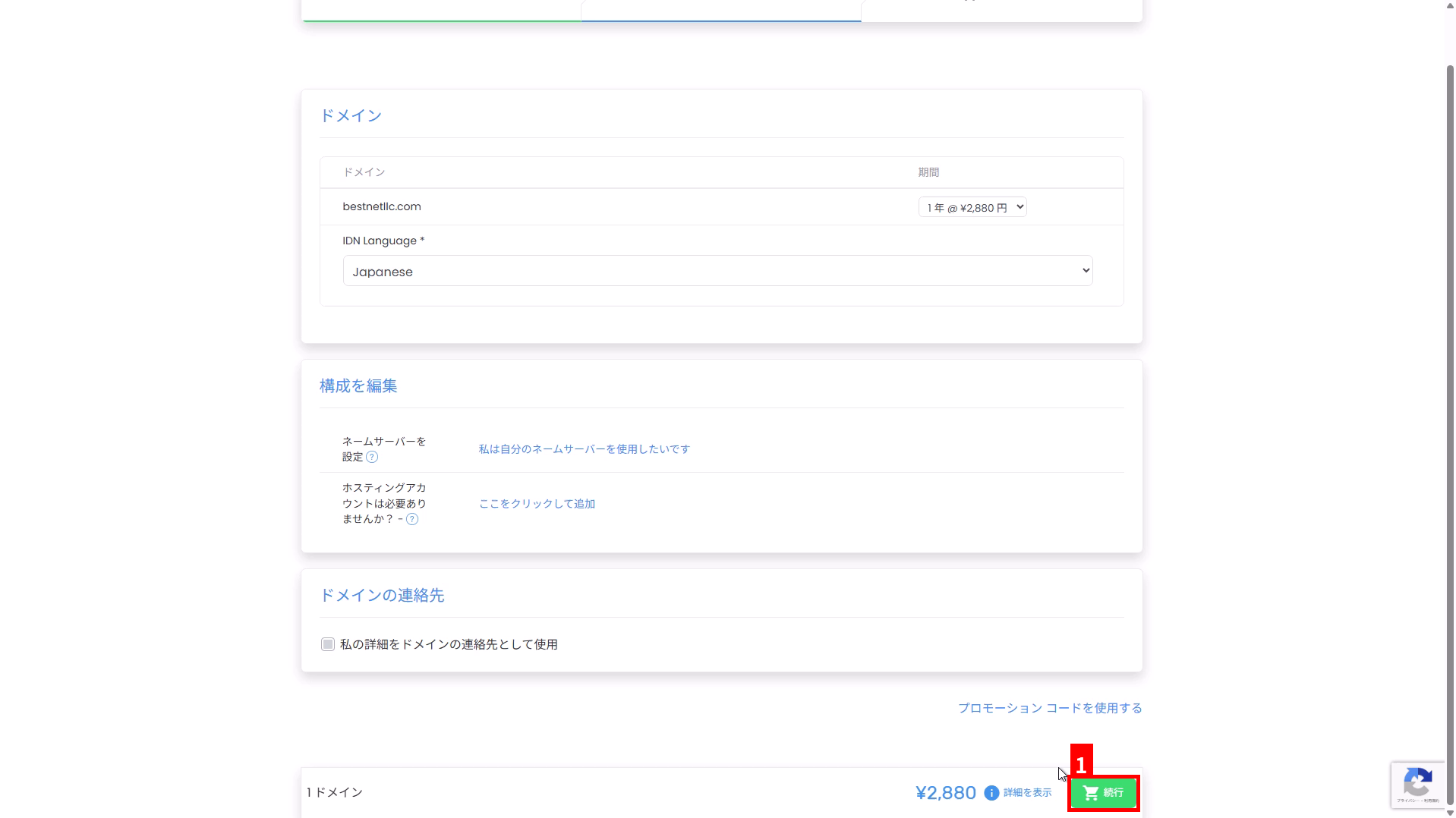Open the 期間 dropdown showing 1年 @ ¥2,880円
The width and height of the screenshot is (1456, 818).
(972, 207)
